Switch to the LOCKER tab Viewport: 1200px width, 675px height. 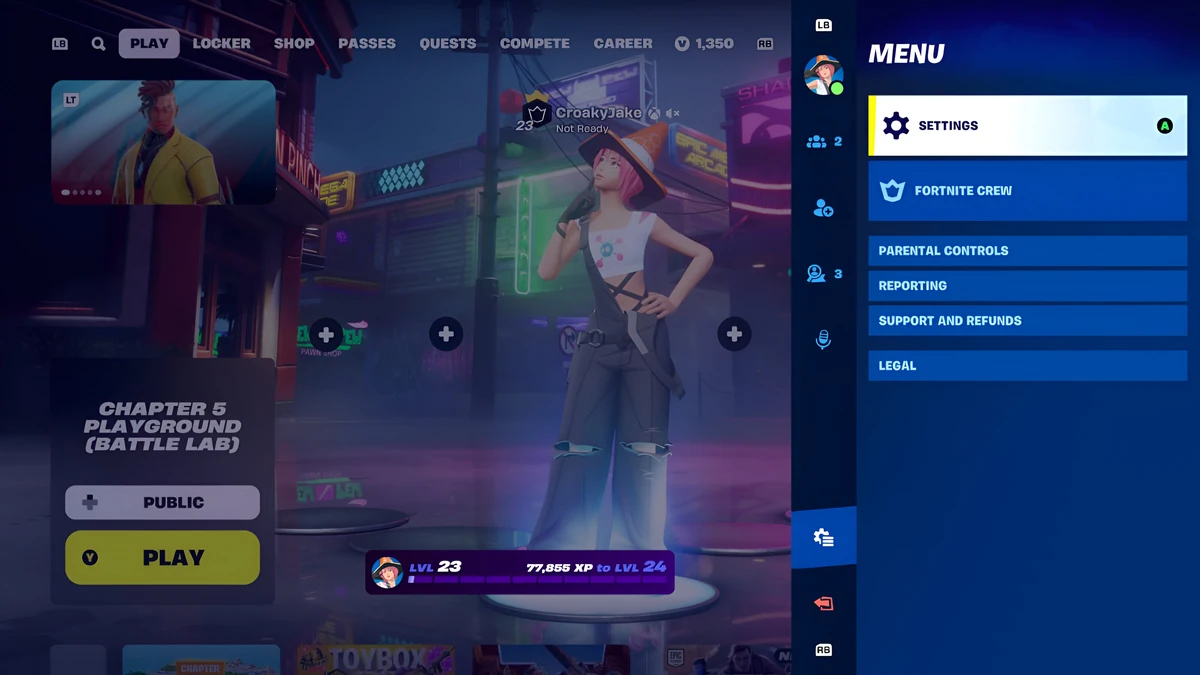(221, 43)
